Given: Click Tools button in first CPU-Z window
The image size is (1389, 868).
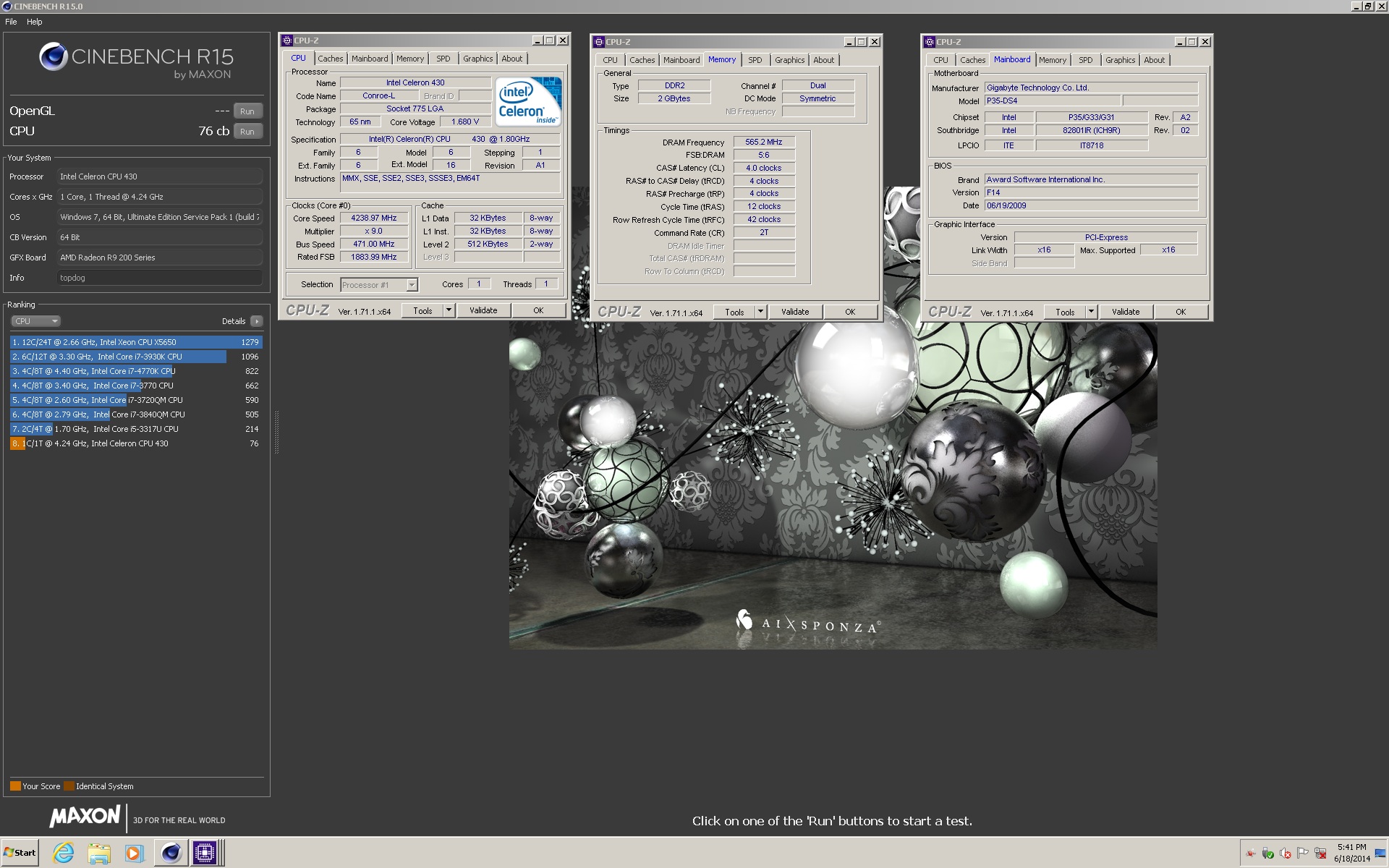Looking at the screenshot, I should click(422, 310).
